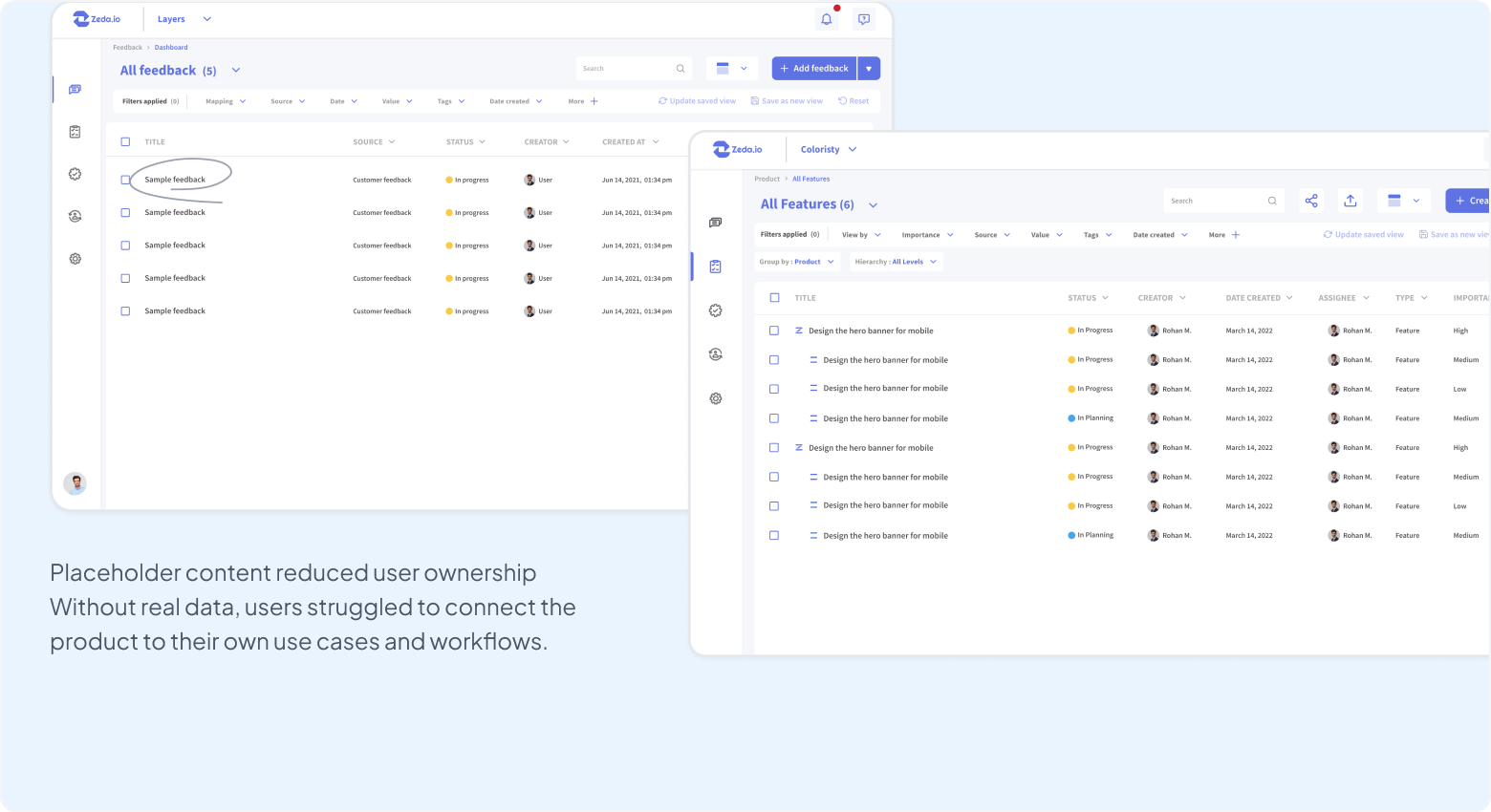Check the third Sample feedback row checkbox
1491x812 pixels.
[x=125, y=246]
